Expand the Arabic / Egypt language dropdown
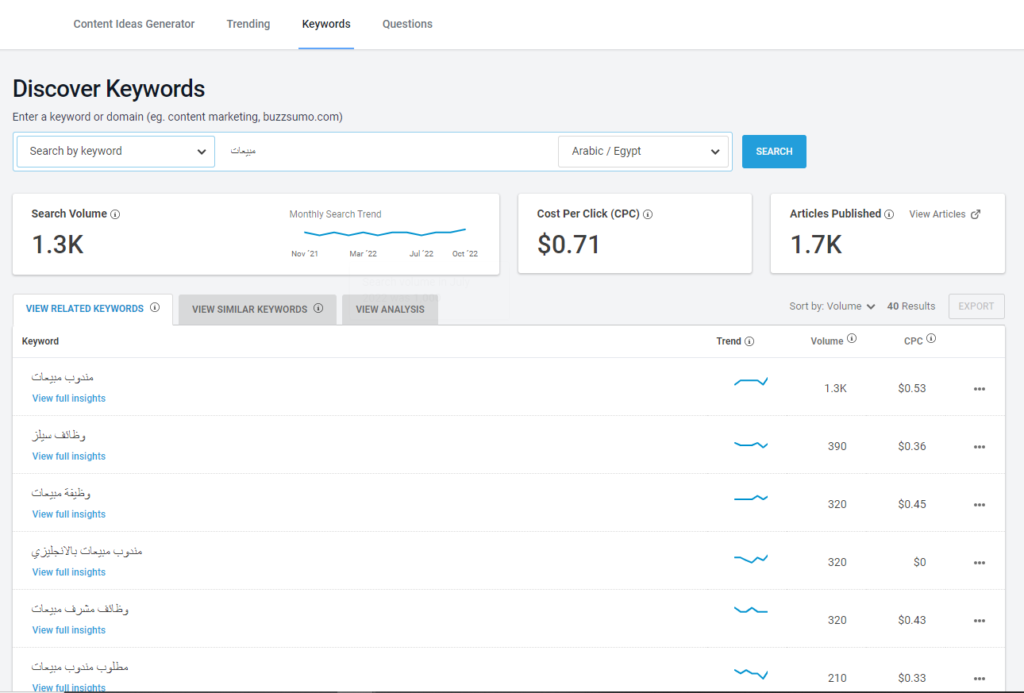Image resolution: width=1024 pixels, height=693 pixels. (644, 151)
